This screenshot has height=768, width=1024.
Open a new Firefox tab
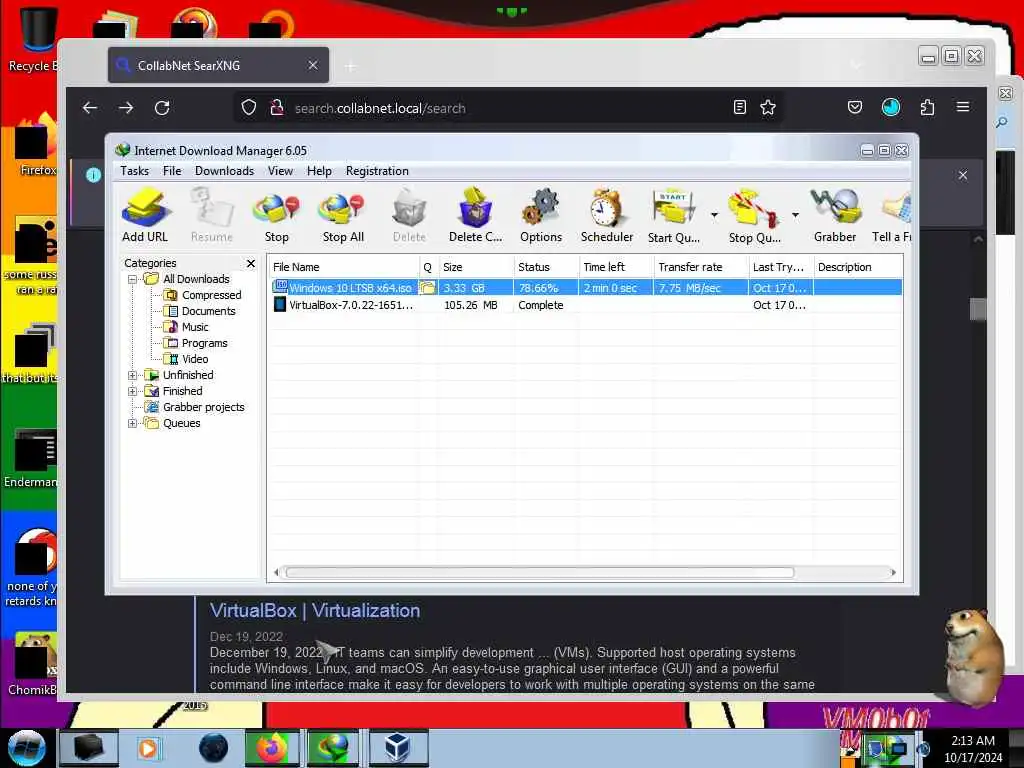351,66
